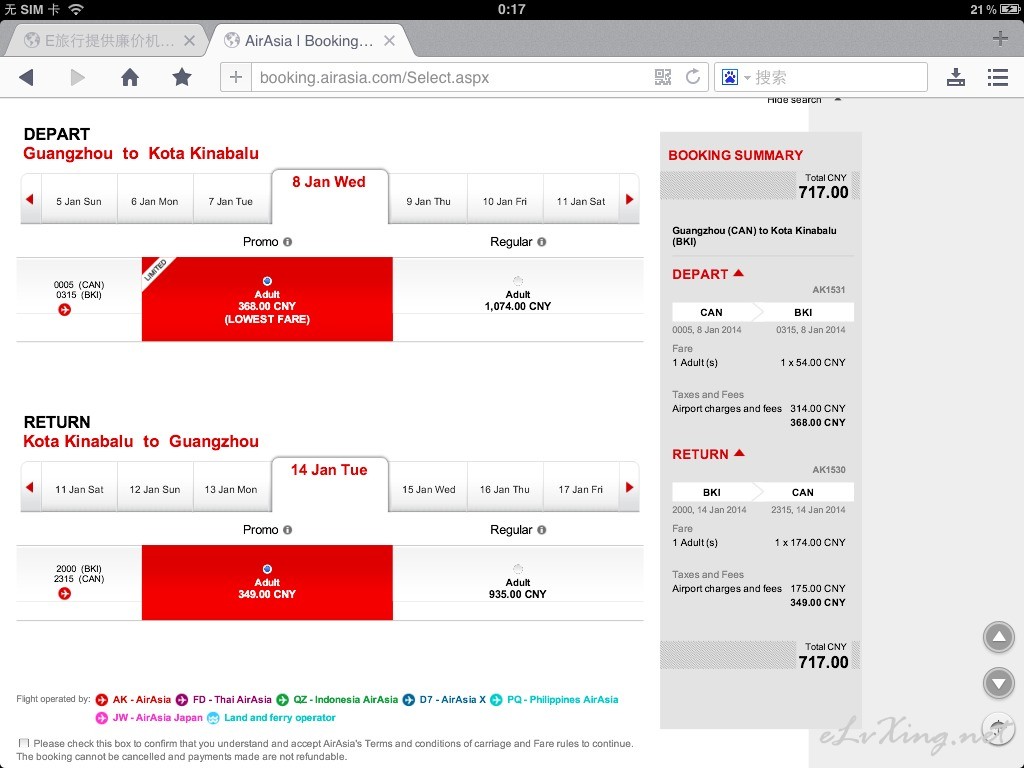The image size is (1024, 768).
Task: Choose 17 Jan Fri return date
Action: (x=581, y=490)
